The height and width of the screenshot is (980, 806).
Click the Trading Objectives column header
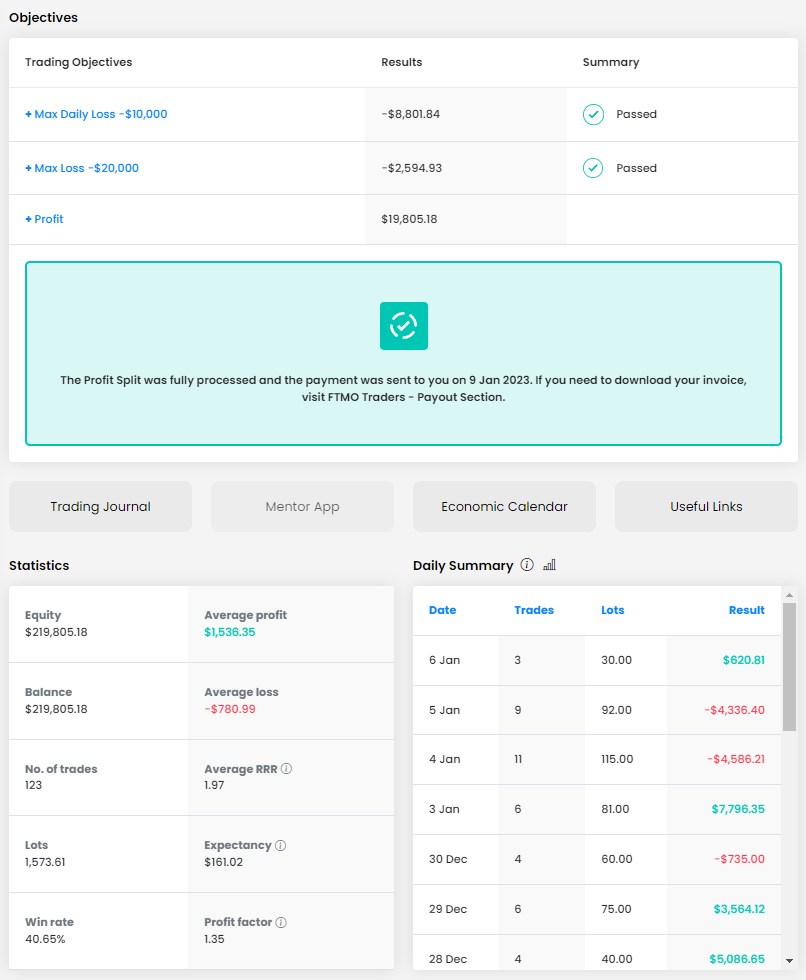click(x=79, y=62)
